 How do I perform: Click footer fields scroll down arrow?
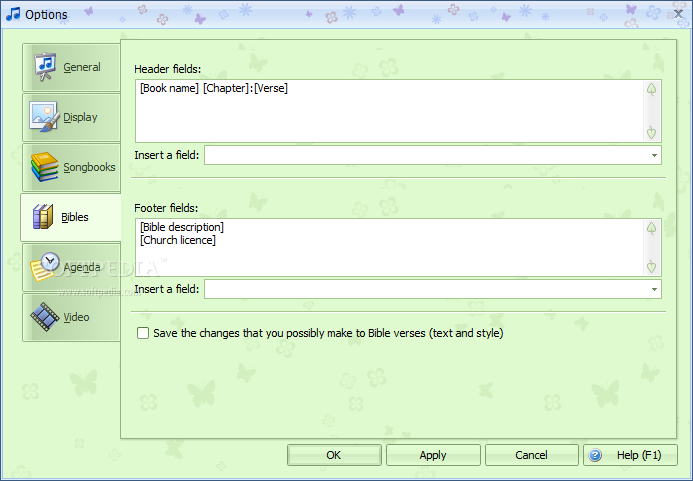(651, 267)
